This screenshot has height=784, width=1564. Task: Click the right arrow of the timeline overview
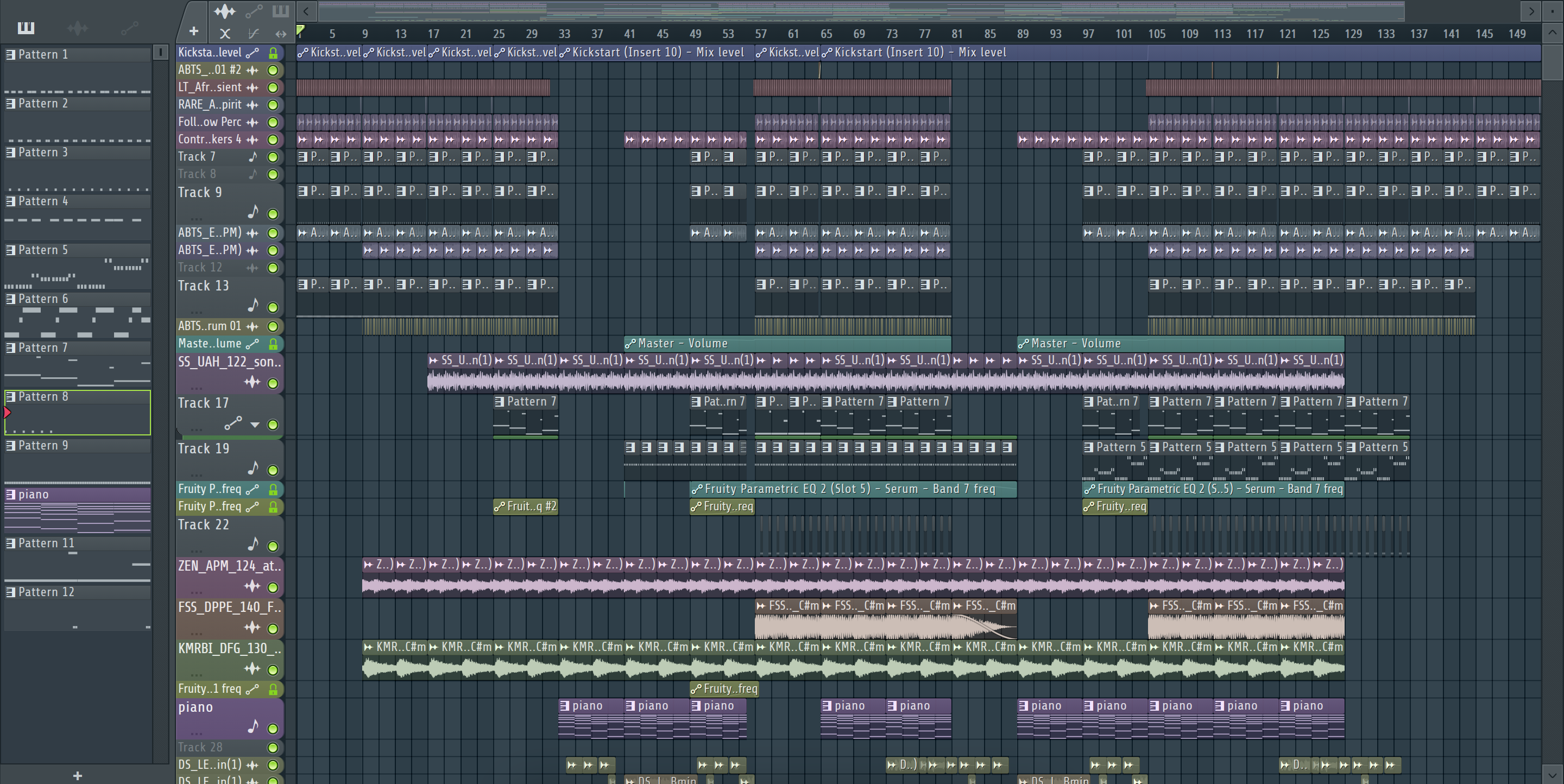pyautogui.click(x=1531, y=11)
